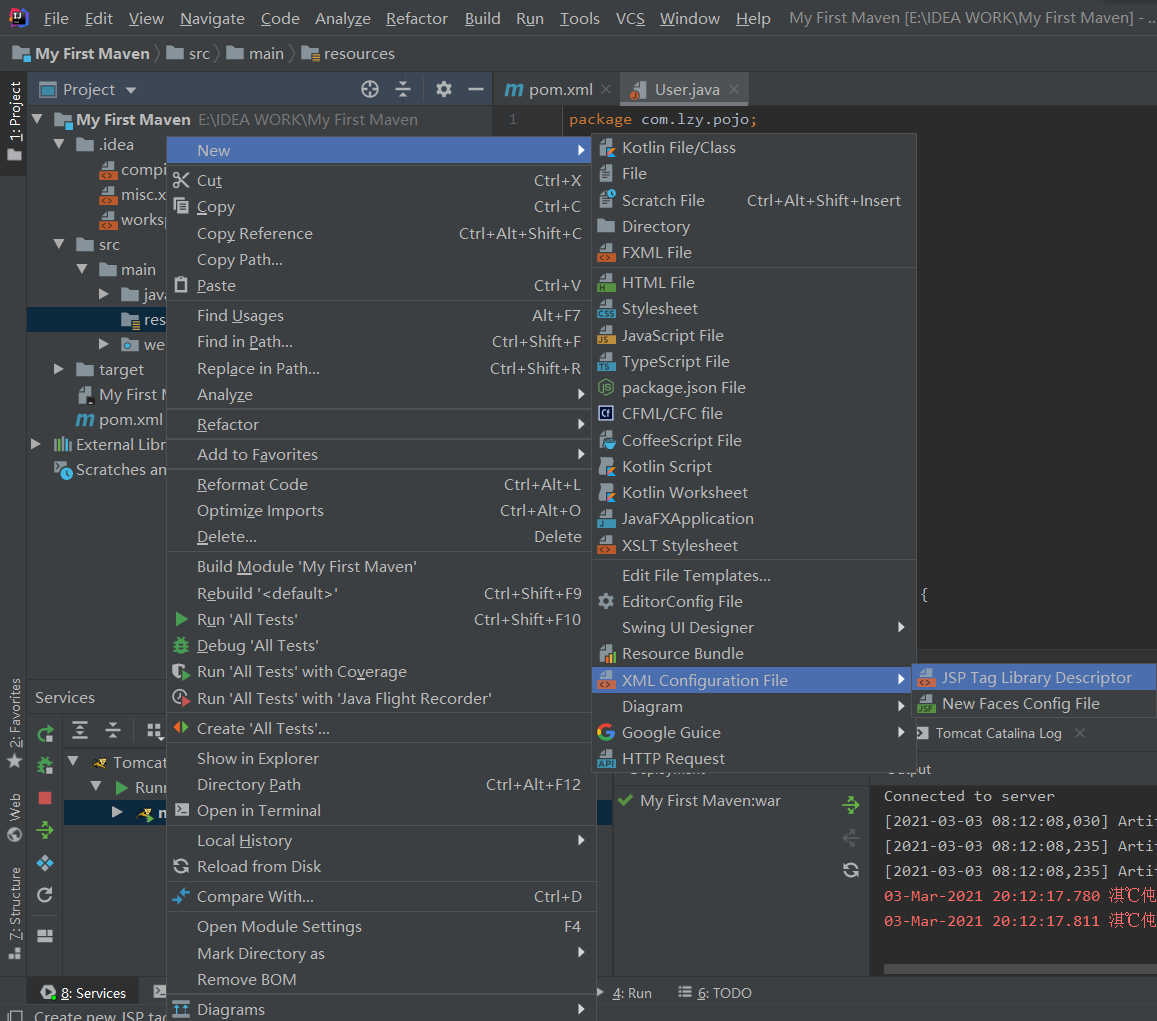Open the Build menu in menu bar
This screenshot has height=1021, width=1157.
(483, 18)
